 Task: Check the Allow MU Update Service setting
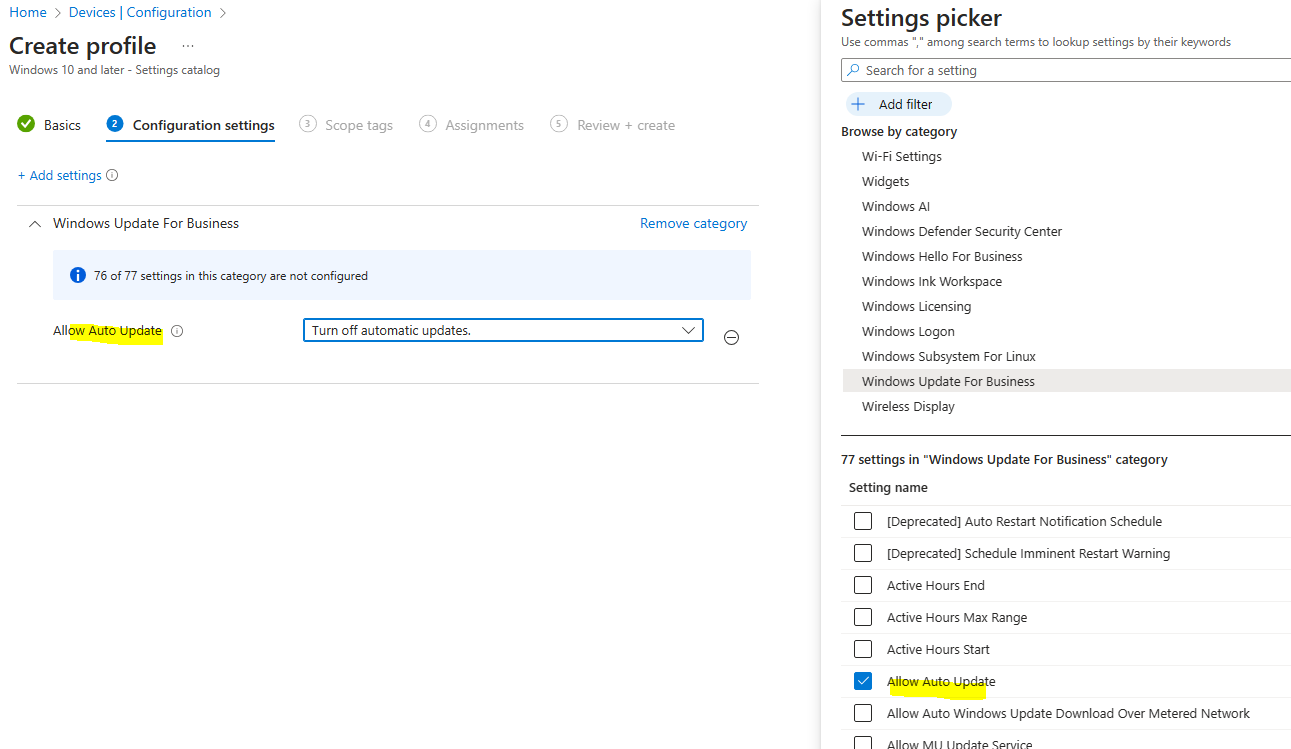point(862,743)
